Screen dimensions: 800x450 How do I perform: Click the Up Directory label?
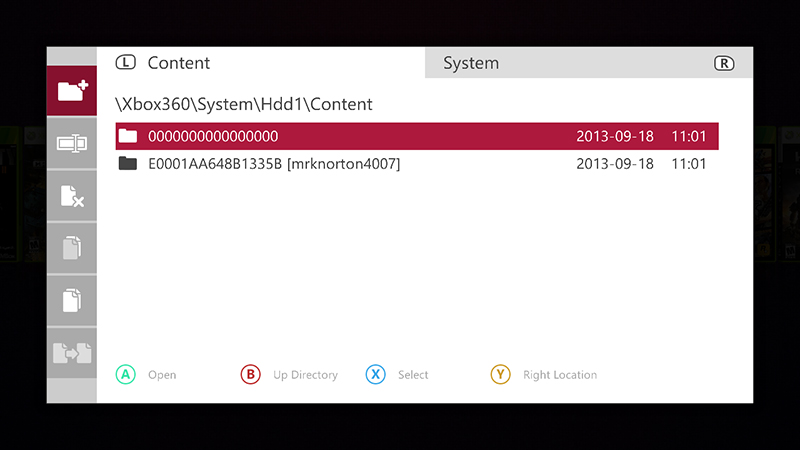(x=305, y=375)
